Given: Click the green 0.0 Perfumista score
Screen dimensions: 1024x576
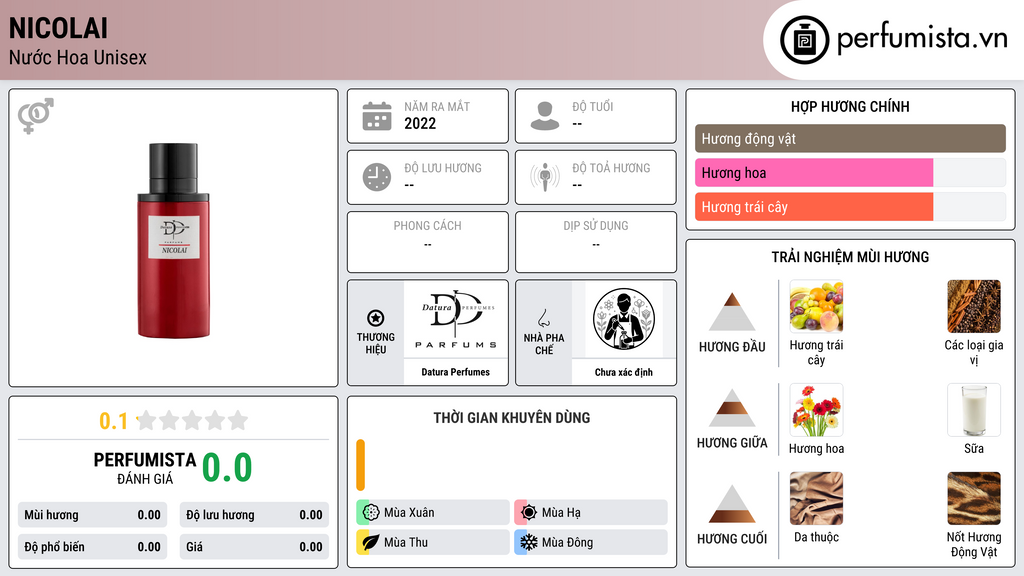Looking at the screenshot, I should 227,468.
